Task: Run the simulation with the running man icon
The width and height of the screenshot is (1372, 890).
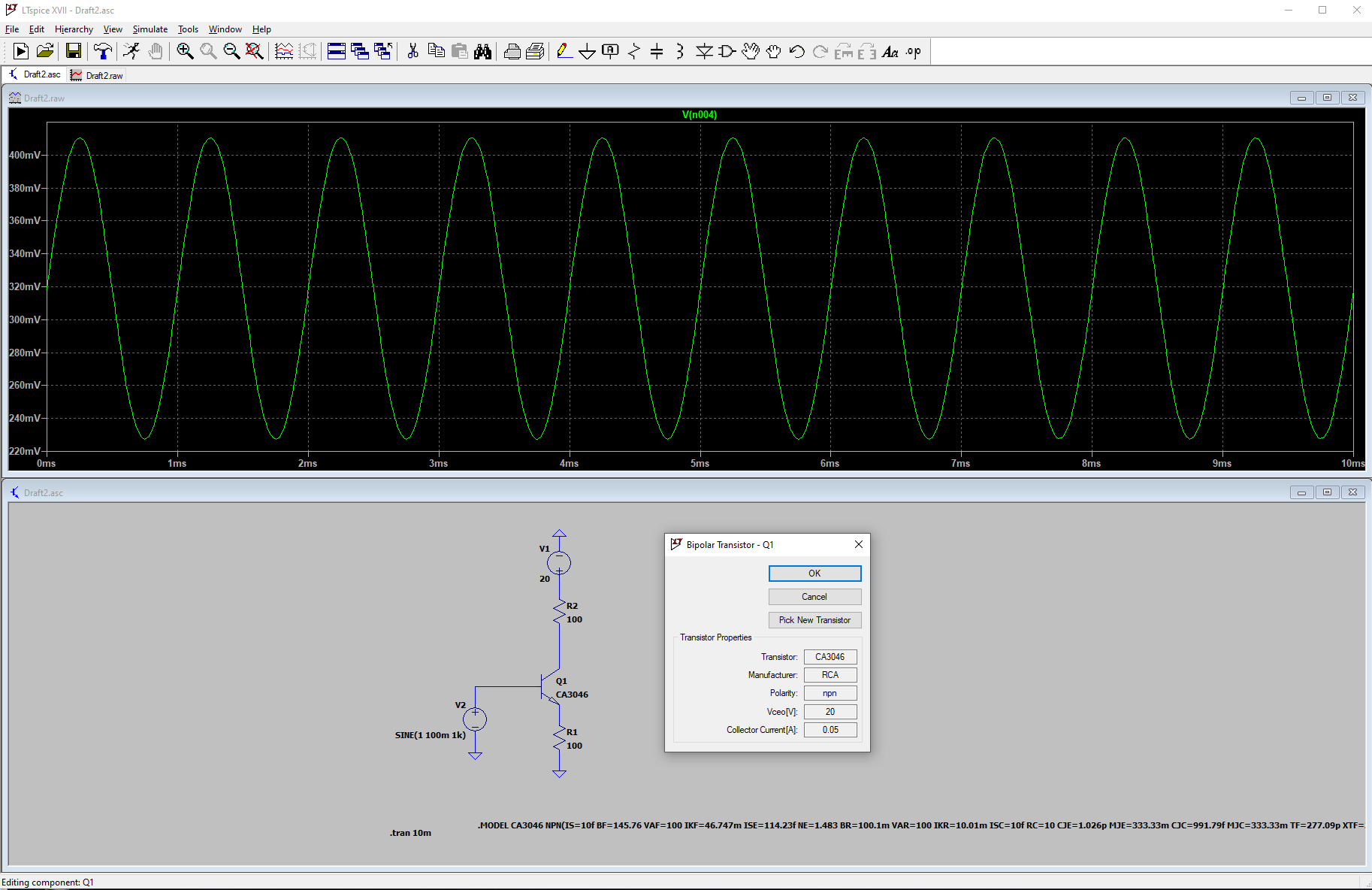Action: pos(131,51)
